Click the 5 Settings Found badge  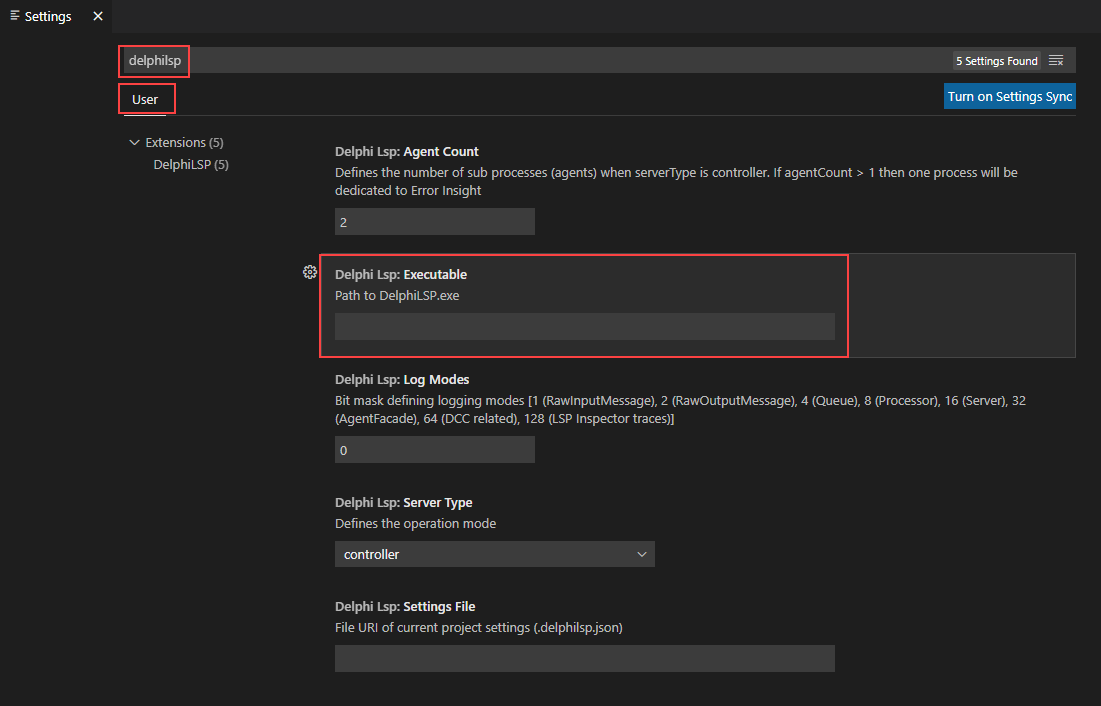[x=996, y=61]
